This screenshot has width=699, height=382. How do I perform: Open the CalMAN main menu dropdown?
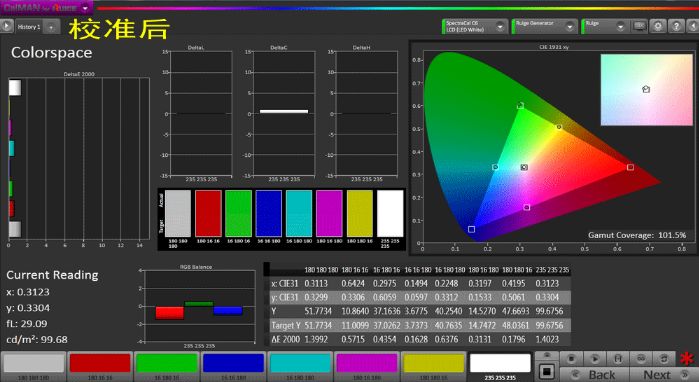tap(85, 8)
